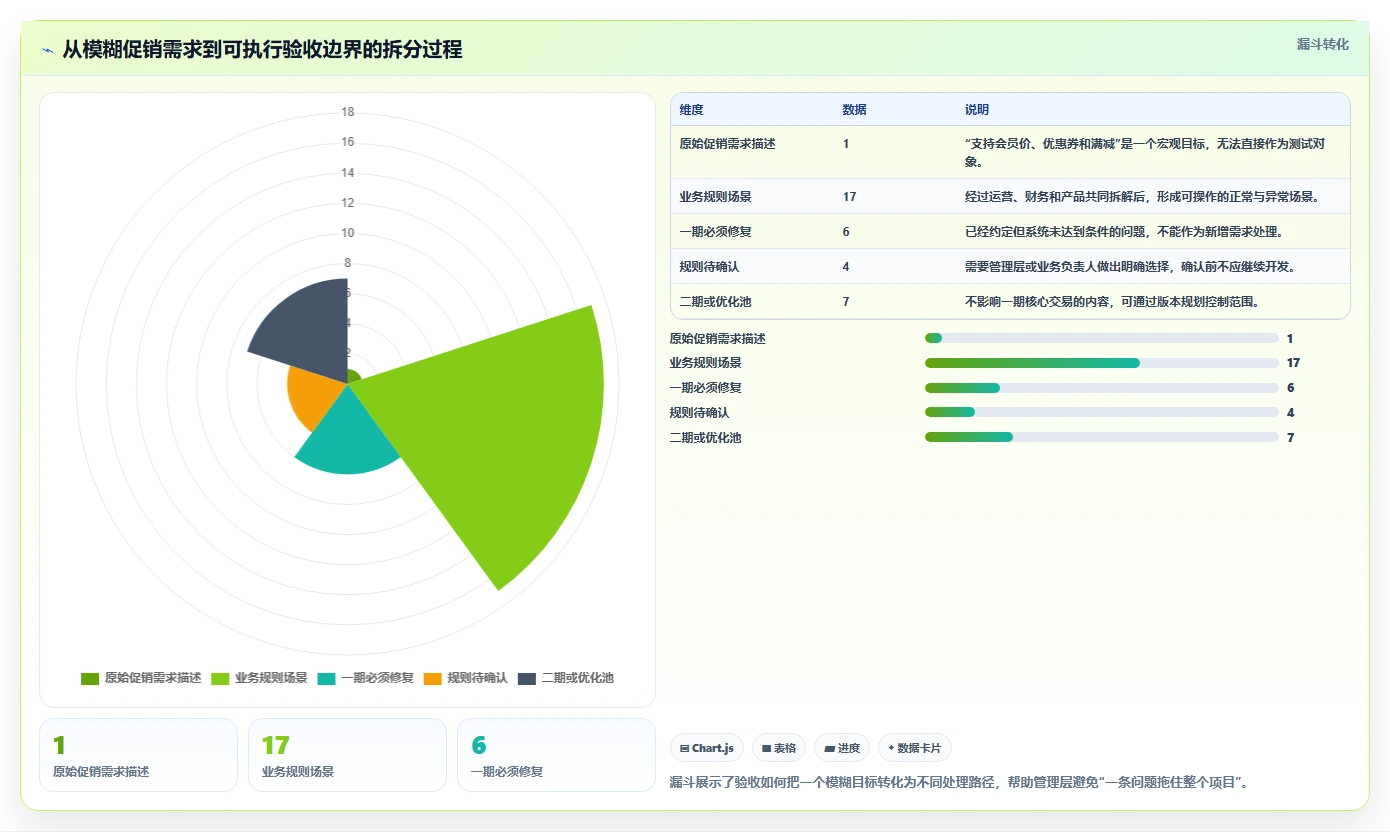This screenshot has height=832, width=1390.
Task: Click the data value 7 in table
Action: click(x=846, y=302)
